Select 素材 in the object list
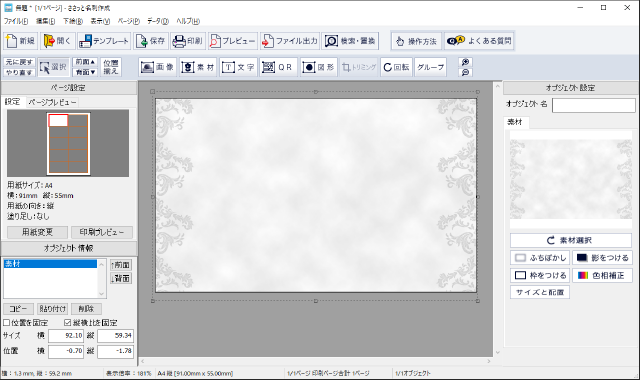Viewport: 640px width, 381px height. 50,264
